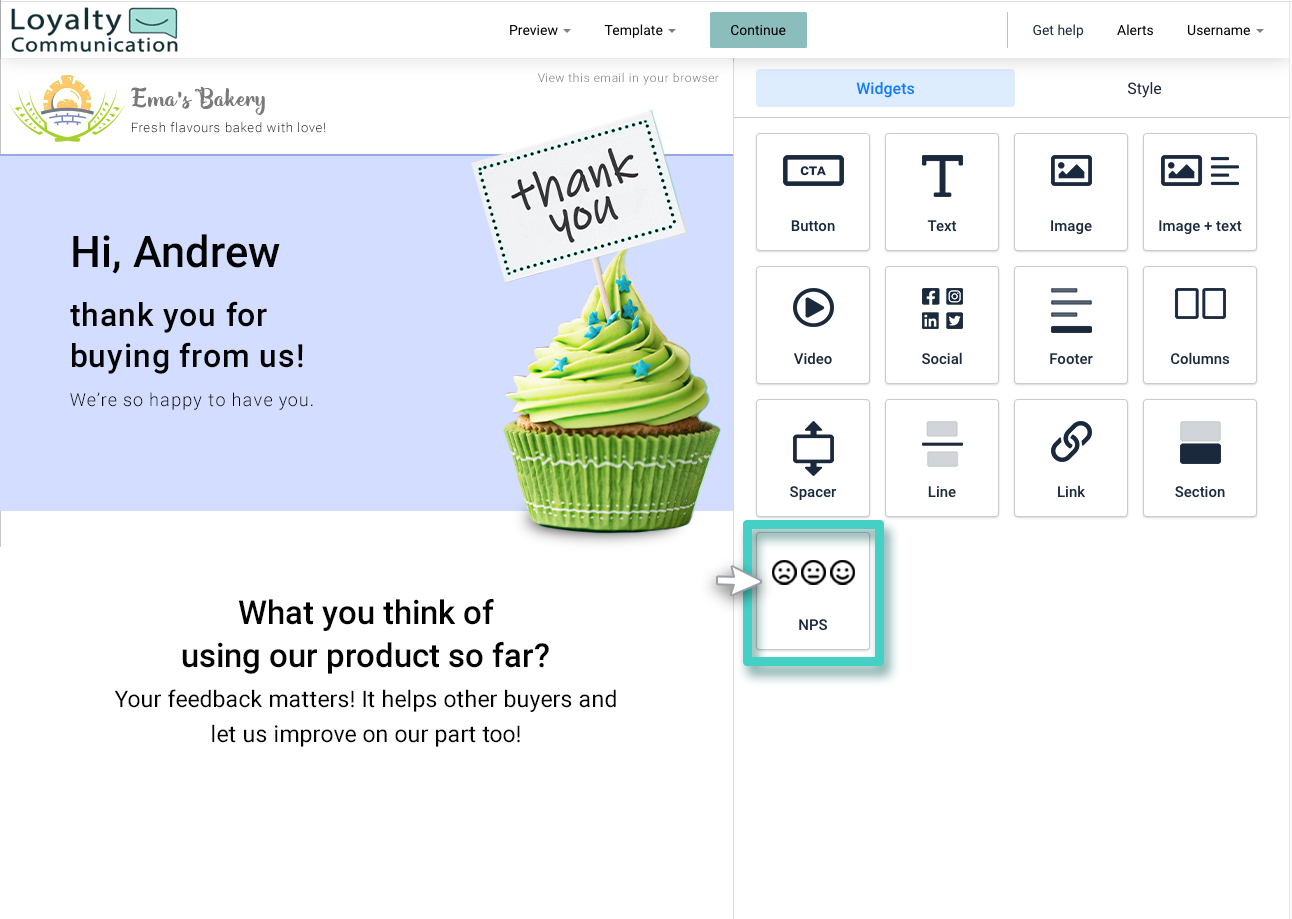Insert a Spacer widget
The height and width of the screenshot is (919, 1292).
813,458
